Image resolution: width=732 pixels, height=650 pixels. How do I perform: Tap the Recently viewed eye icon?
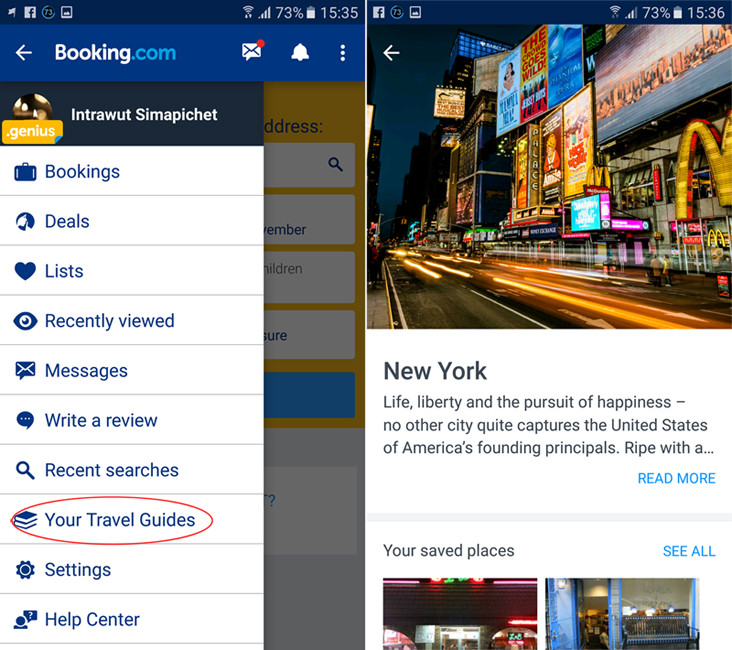pyautogui.click(x=25, y=321)
